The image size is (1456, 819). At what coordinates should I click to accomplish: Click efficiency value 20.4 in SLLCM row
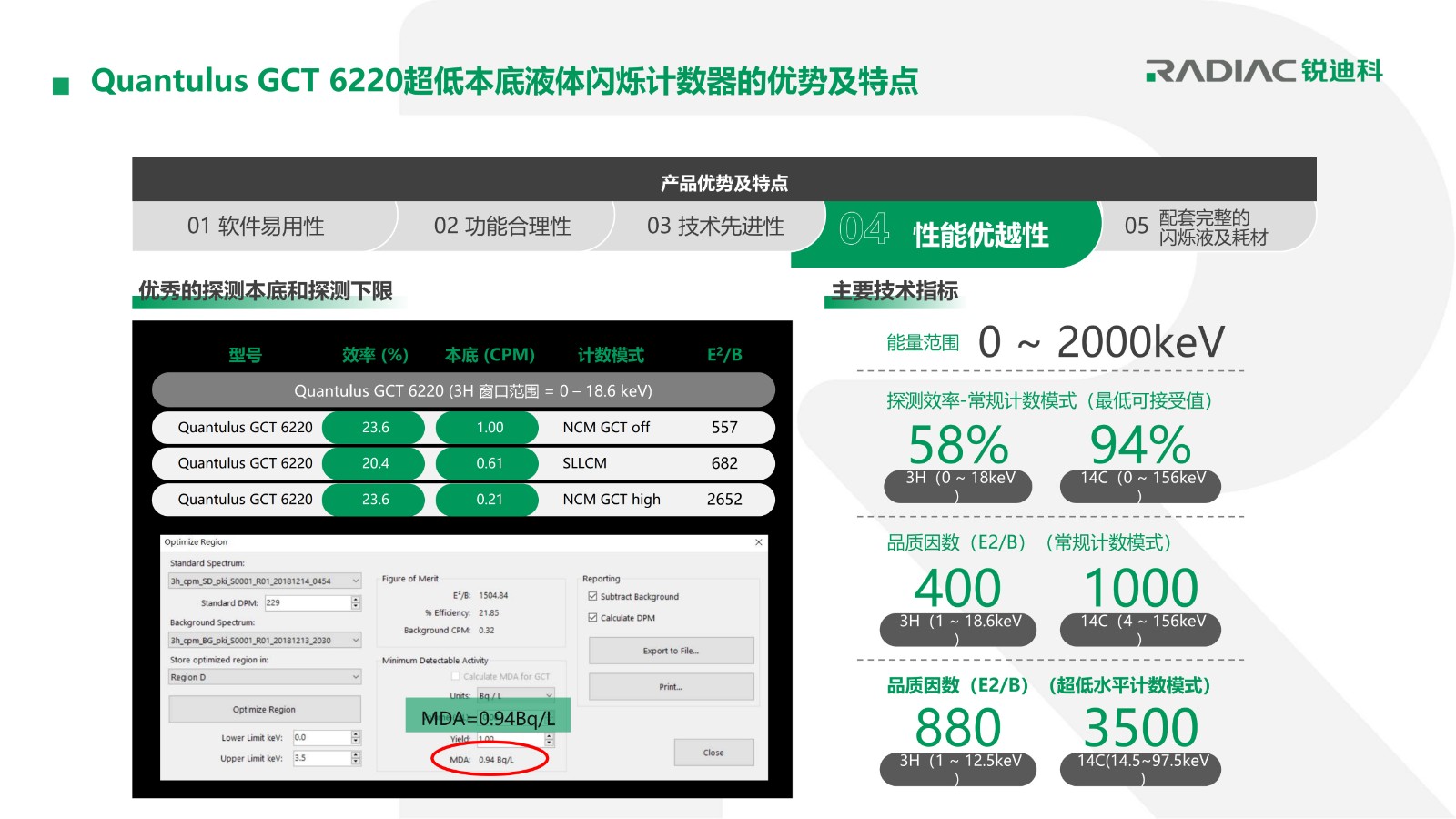coord(375,463)
